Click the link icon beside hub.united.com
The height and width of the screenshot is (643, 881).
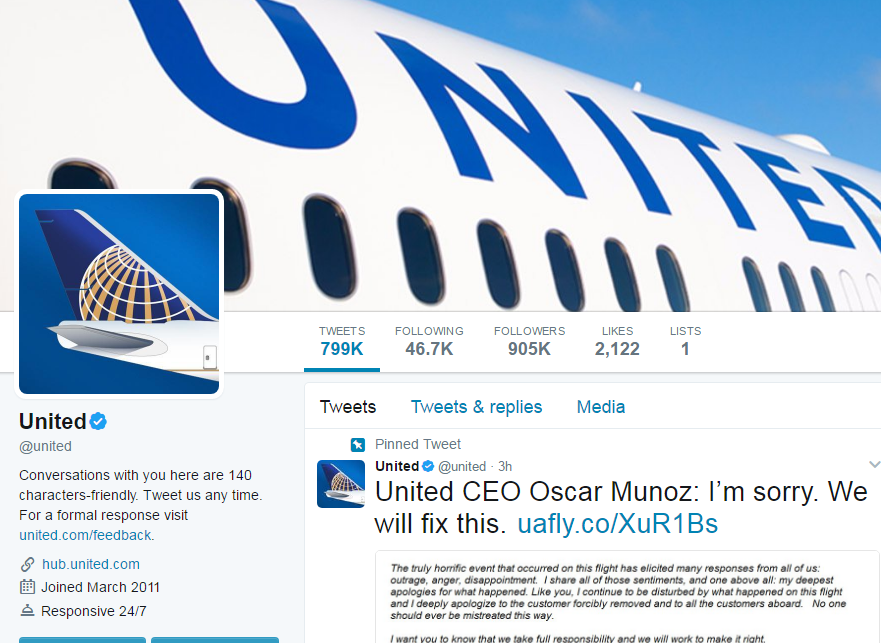28,564
